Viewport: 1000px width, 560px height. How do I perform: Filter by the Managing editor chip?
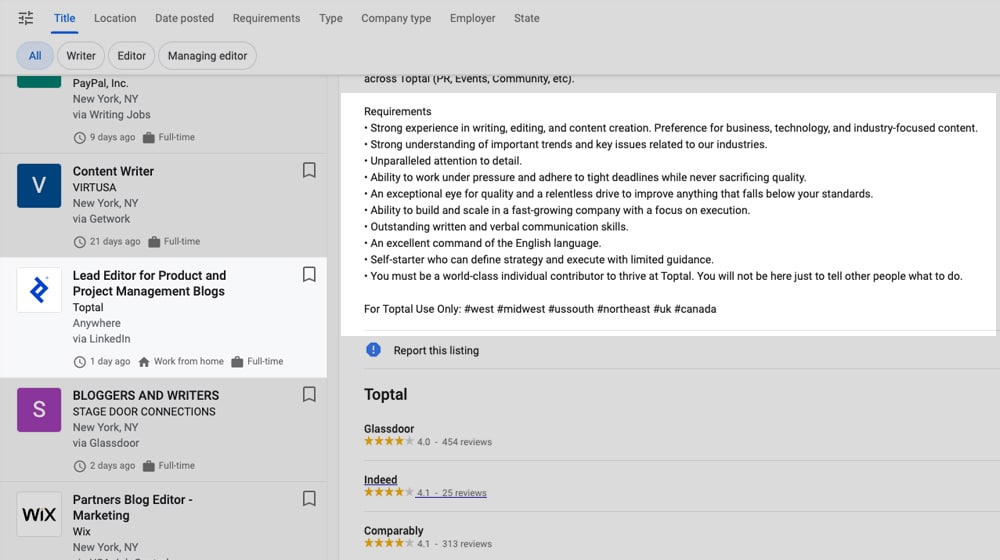pyautogui.click(x=207, y=55)
